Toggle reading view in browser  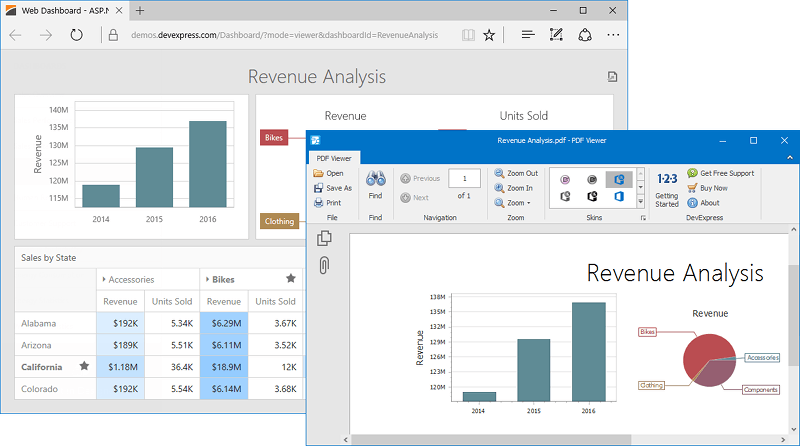(468, 35)
